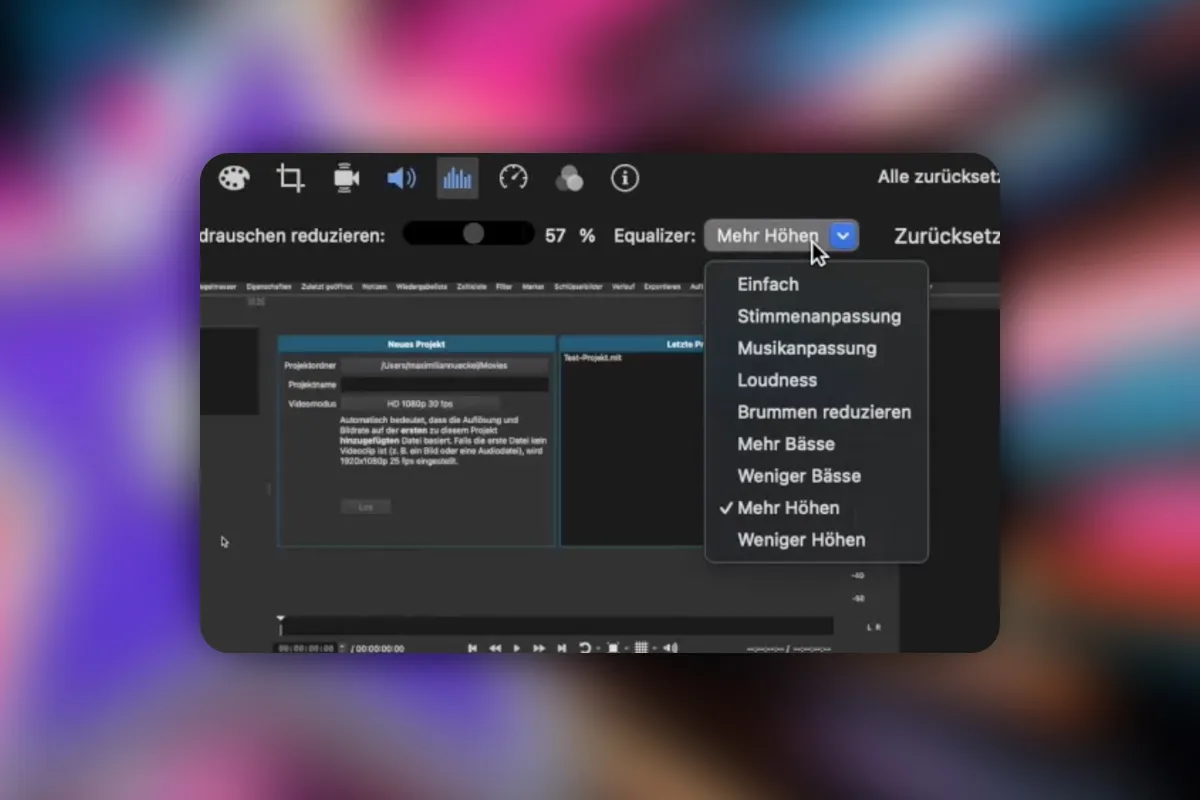Open the volume speaker settings
Image resolution: width=1200 pixels, height=800 pixels.
coord(401,179)
